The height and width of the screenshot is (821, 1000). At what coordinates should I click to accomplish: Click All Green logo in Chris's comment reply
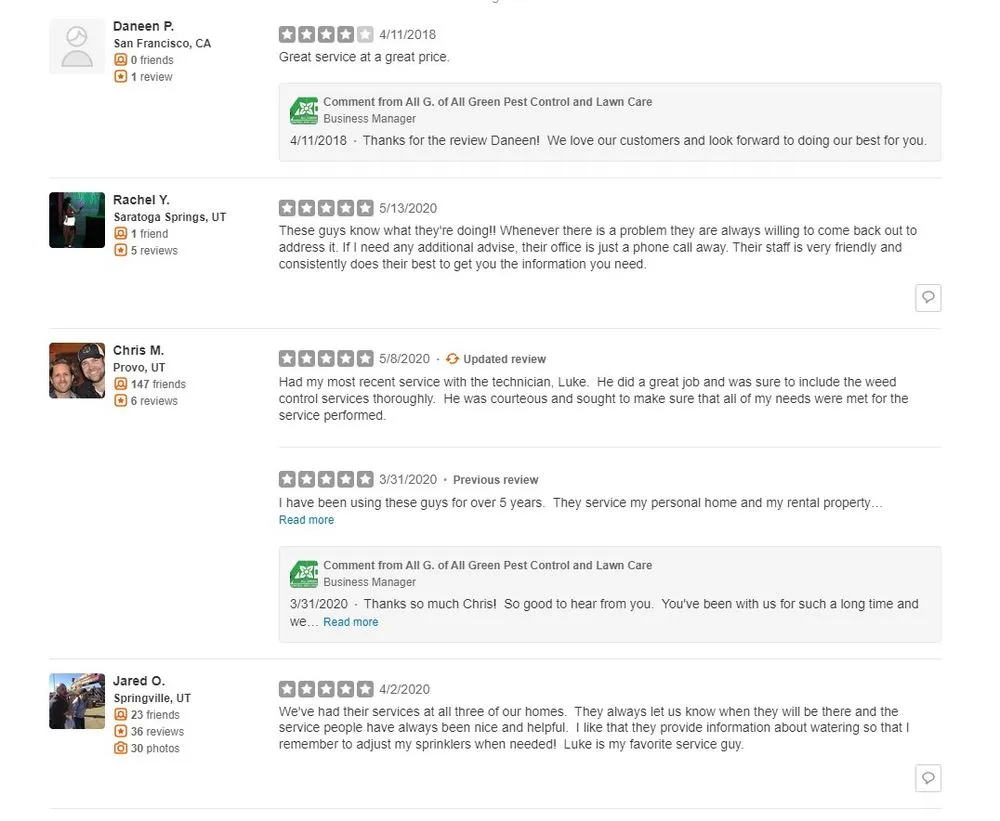coord(304,573)
